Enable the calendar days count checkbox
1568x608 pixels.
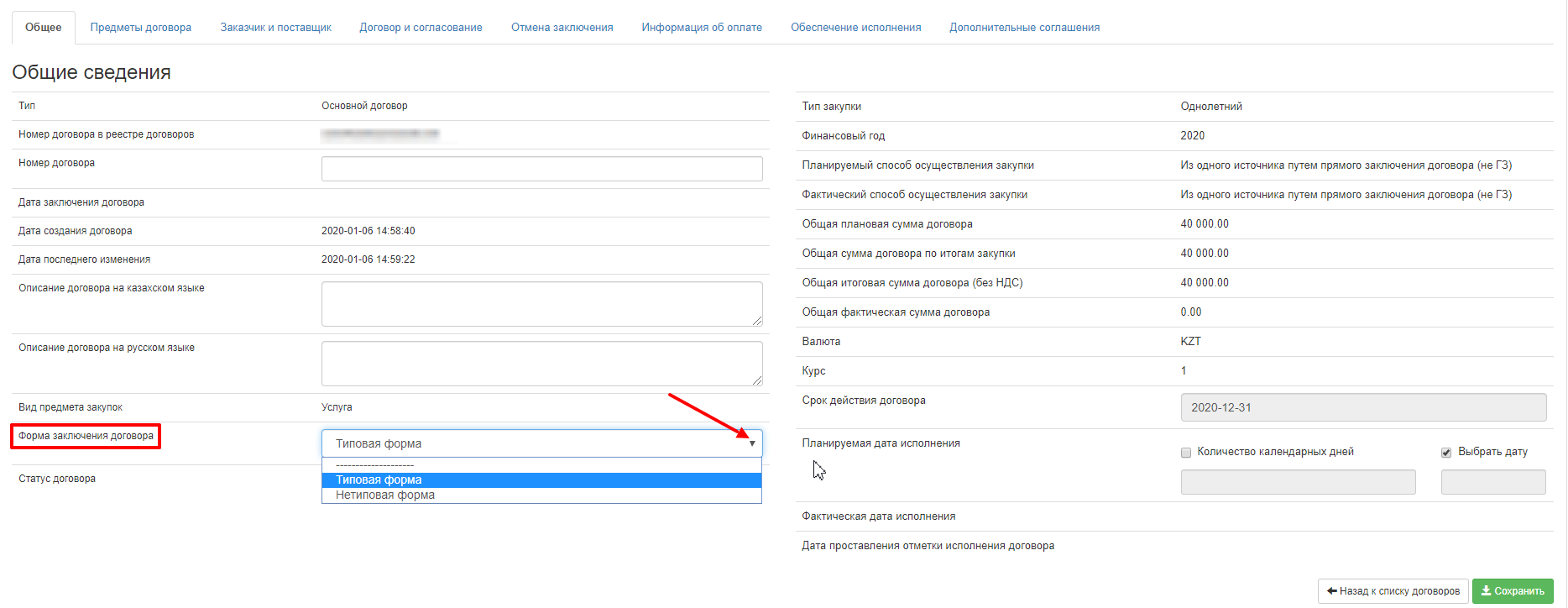pyautogui.click(x=1186, y=453)
